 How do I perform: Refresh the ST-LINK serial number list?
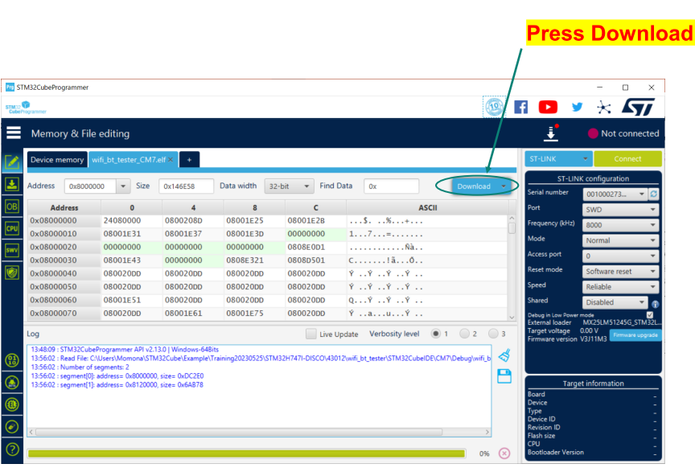click(654, 194)
